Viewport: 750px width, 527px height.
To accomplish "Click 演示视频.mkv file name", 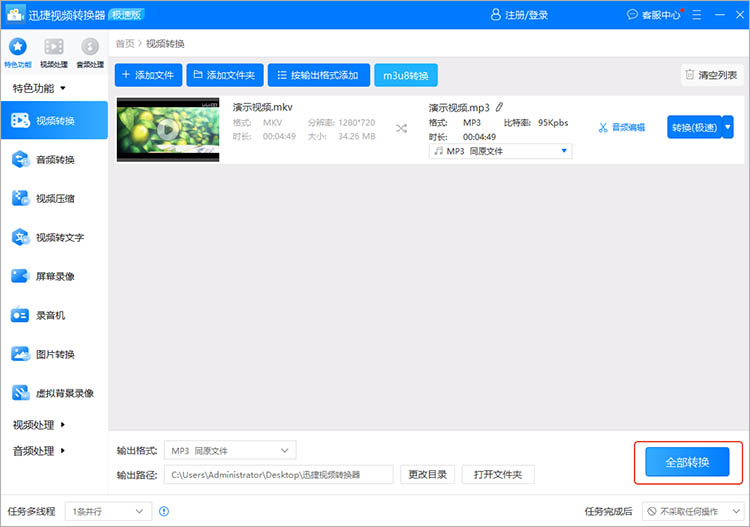I will 263,107.
